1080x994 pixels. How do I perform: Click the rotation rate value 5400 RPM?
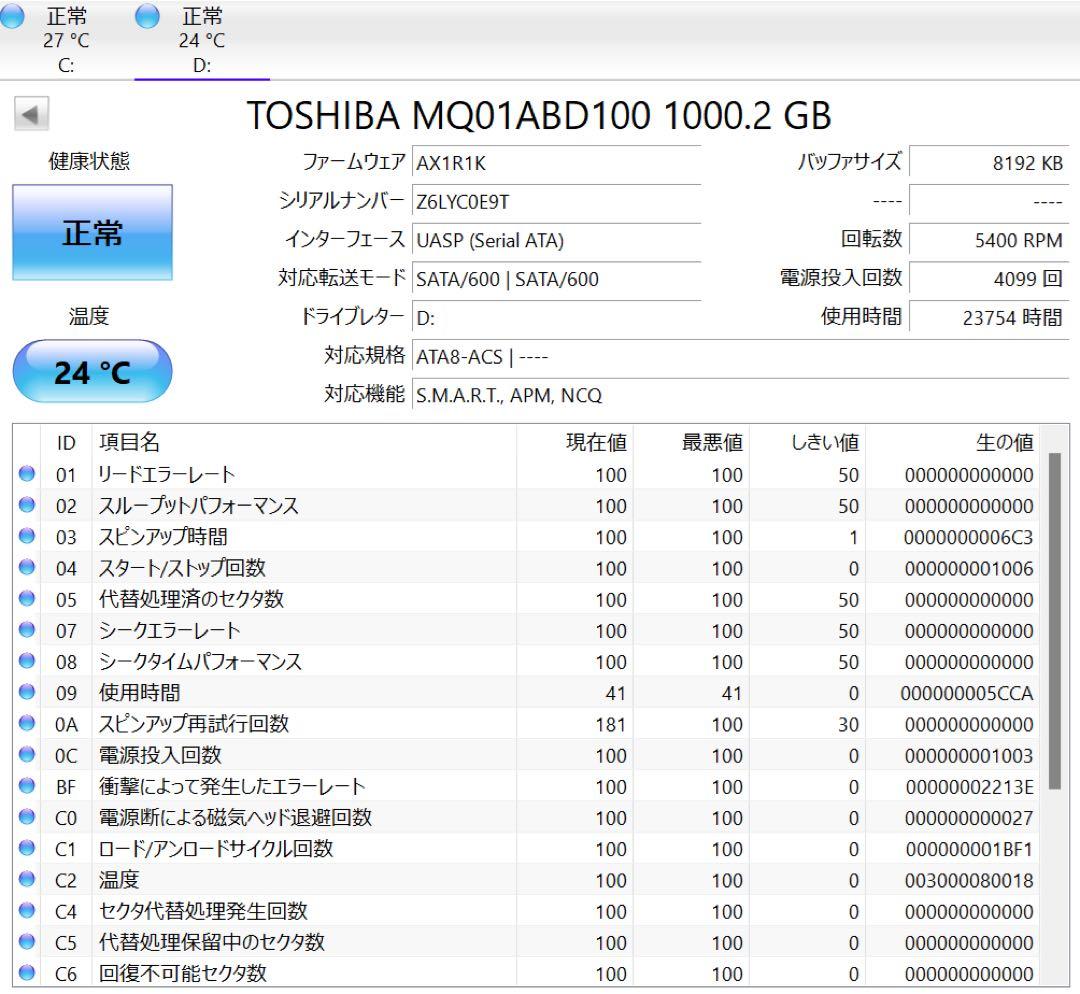[989, 240]
